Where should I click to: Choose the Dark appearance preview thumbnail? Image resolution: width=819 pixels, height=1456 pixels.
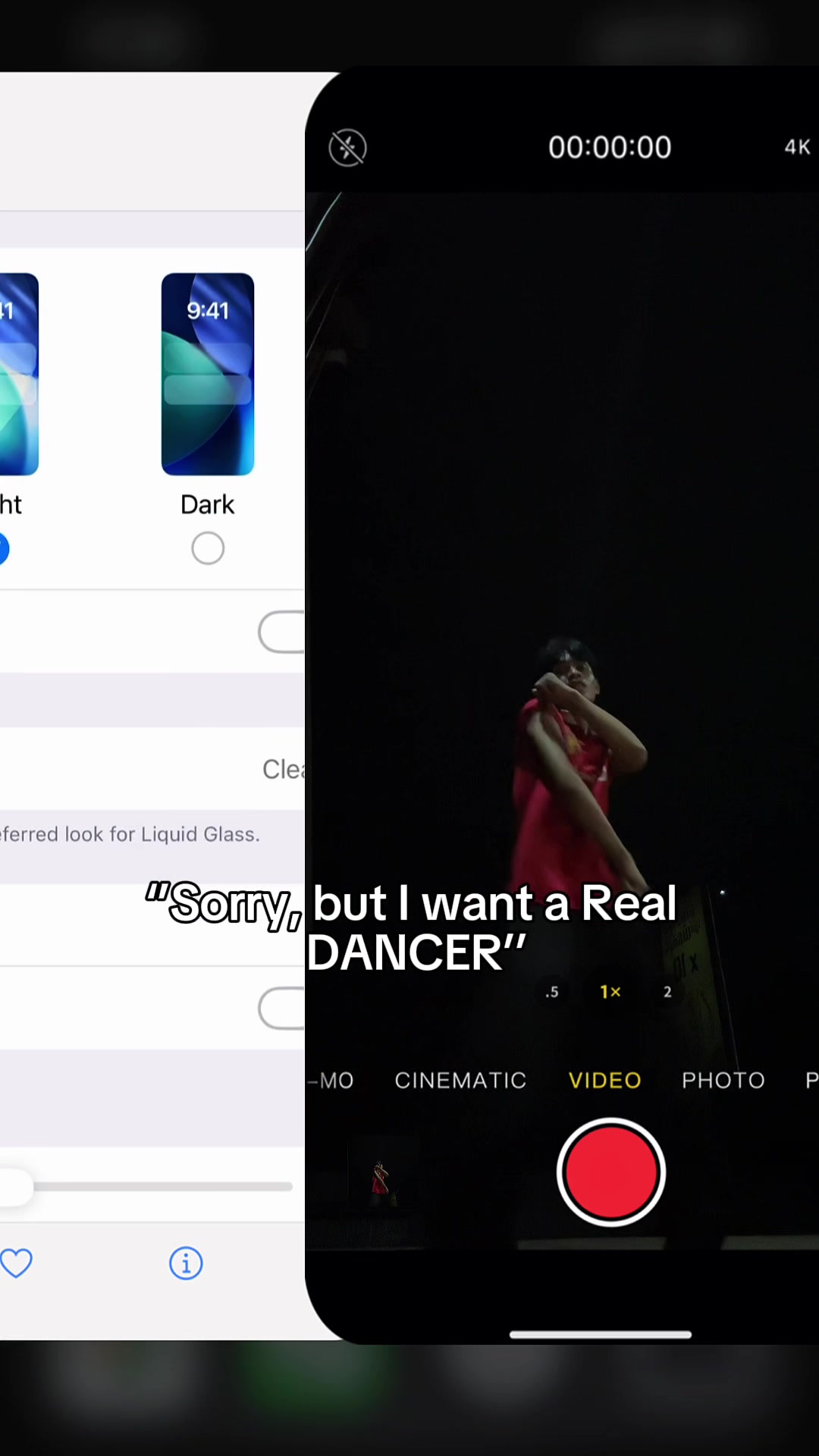click(208, 374)
